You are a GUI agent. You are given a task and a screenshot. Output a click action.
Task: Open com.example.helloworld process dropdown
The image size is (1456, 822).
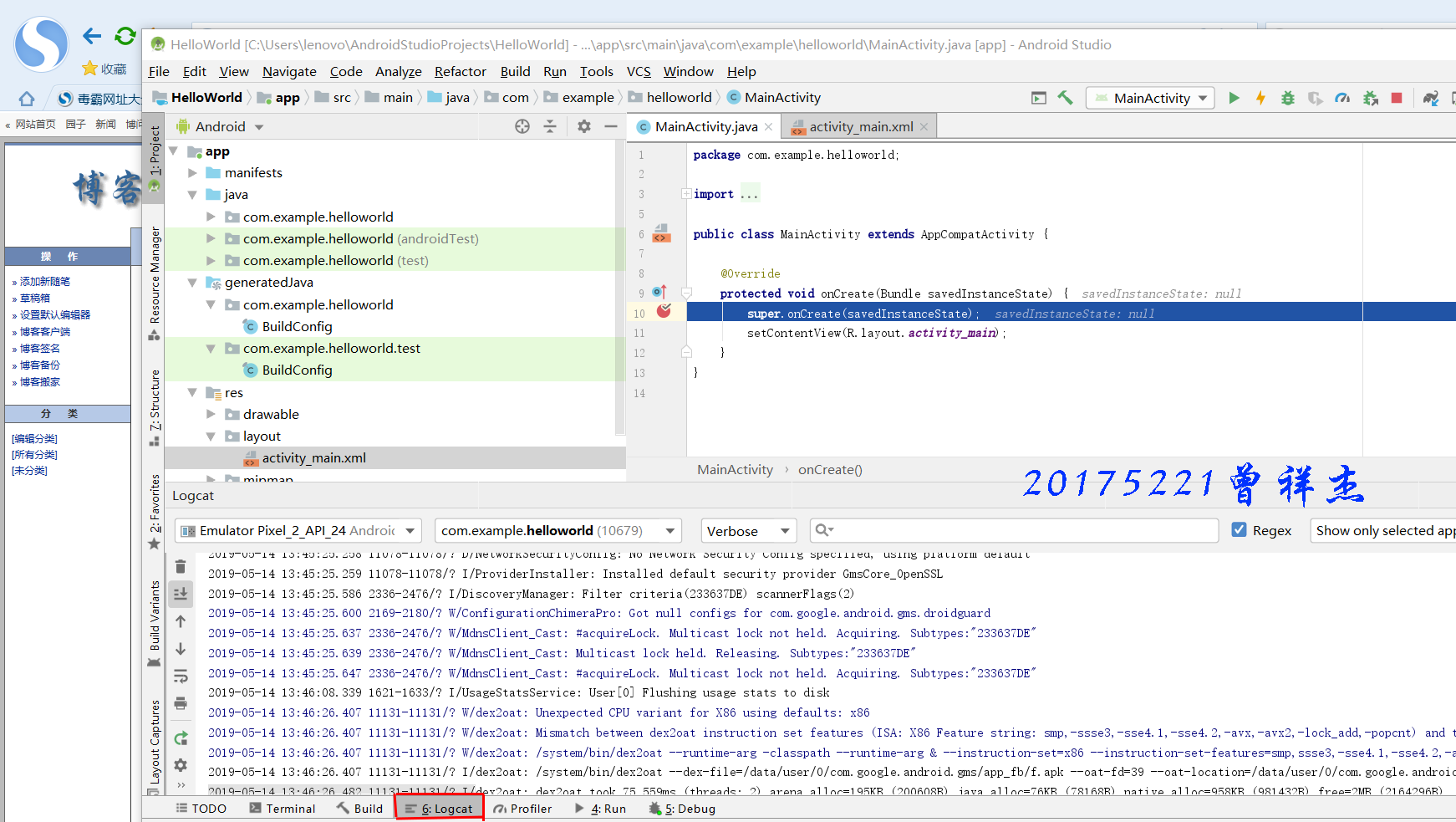tap(558, 531)
